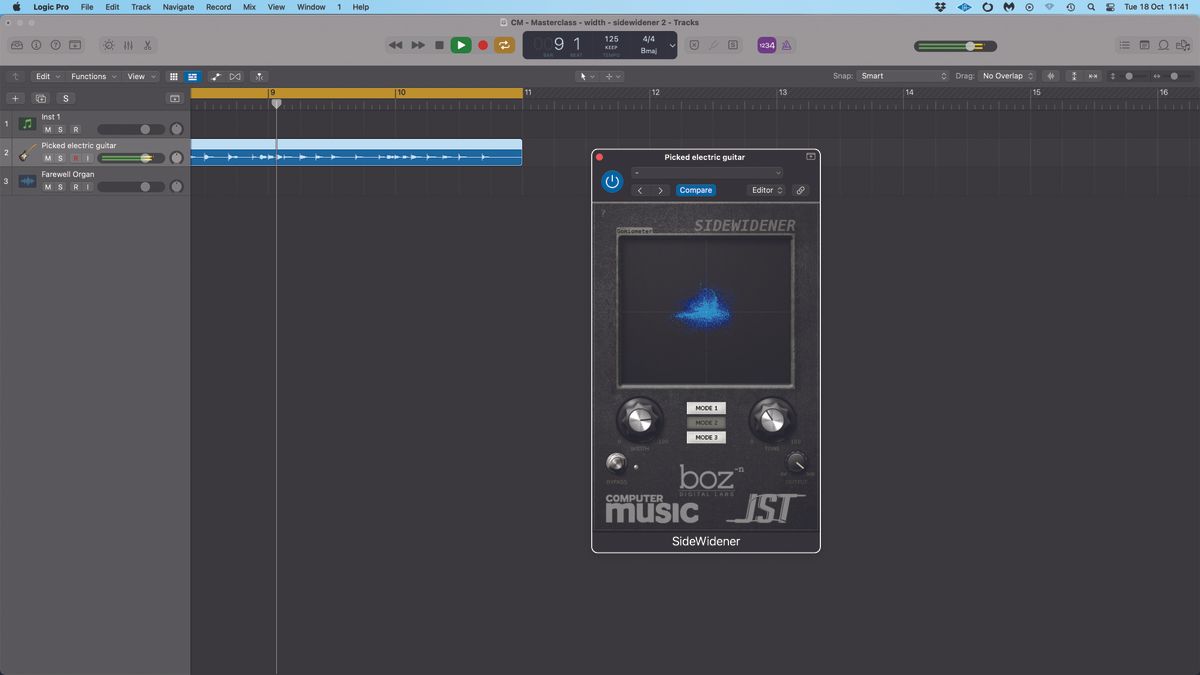
Task: Enable the count-in (1234 icon)
Action: click(x=765, y=44)
